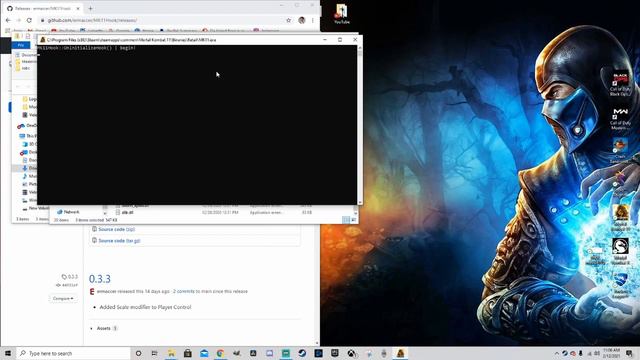Click the tray microphone icon
The width and height of the screenshot is (640, 360).
click(580, 353)
